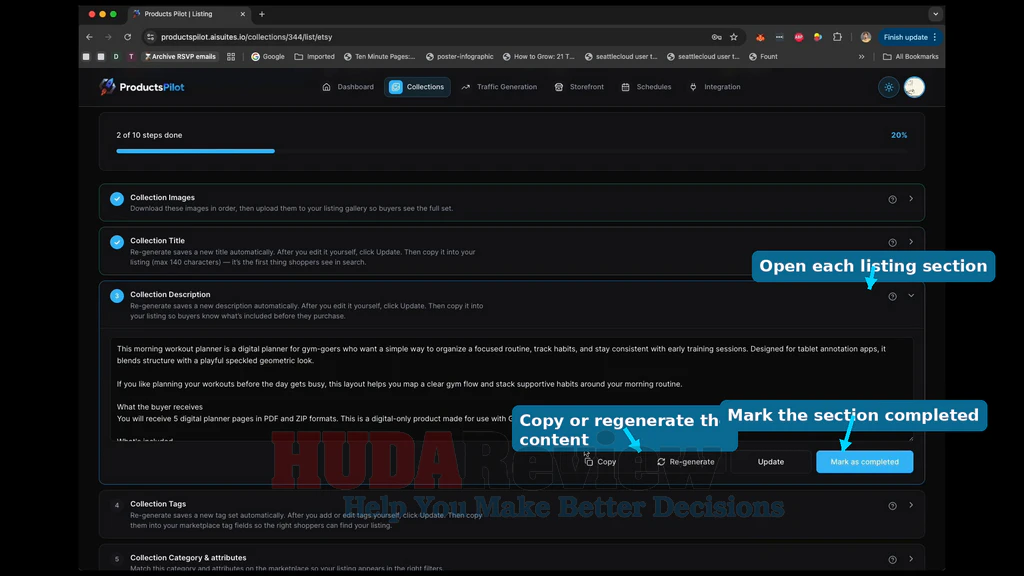Open the Schedules nav item
This screenshot has width=1024, height=576.
(646, 87)
